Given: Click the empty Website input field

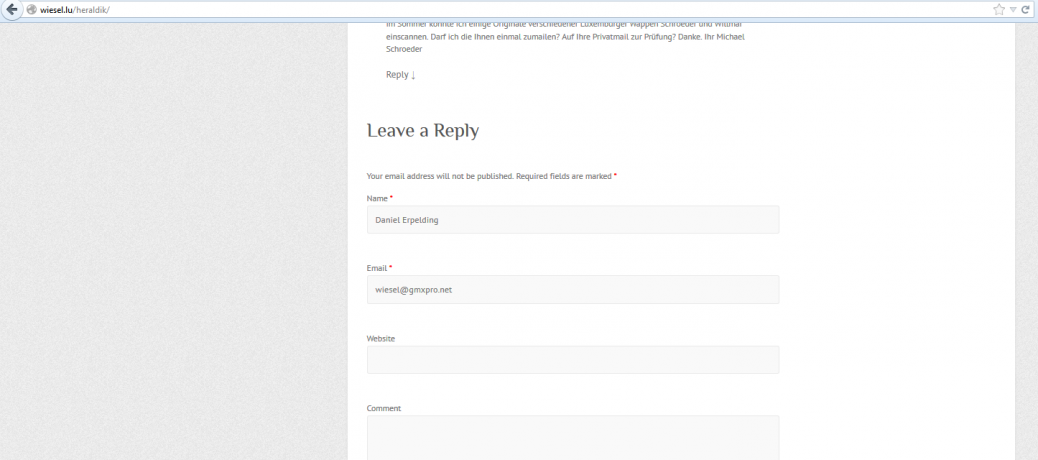Looking at the screenshot, I should [x=572, y=360].
